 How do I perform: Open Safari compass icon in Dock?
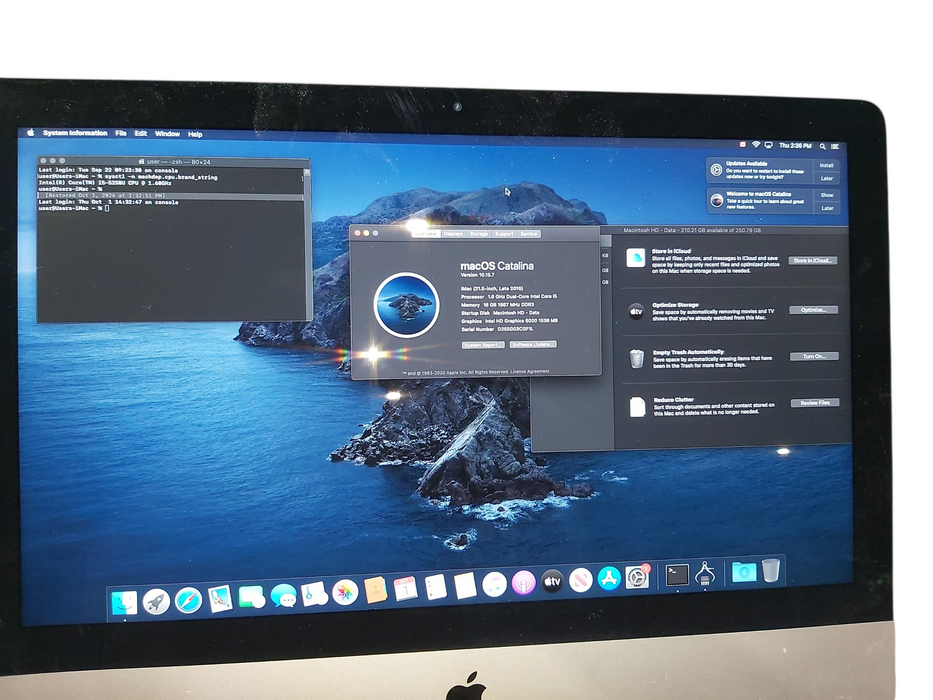click(x=188, y=599)
